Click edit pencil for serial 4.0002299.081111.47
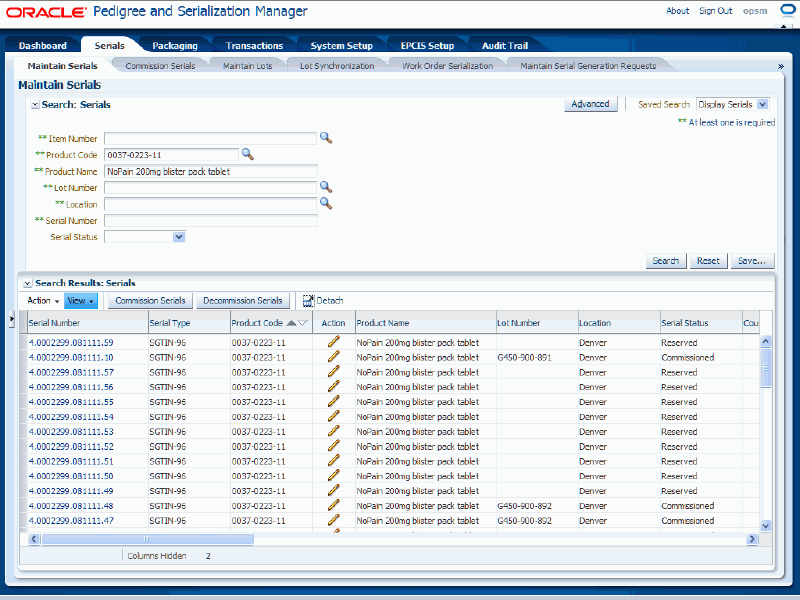 coord(334,520)
